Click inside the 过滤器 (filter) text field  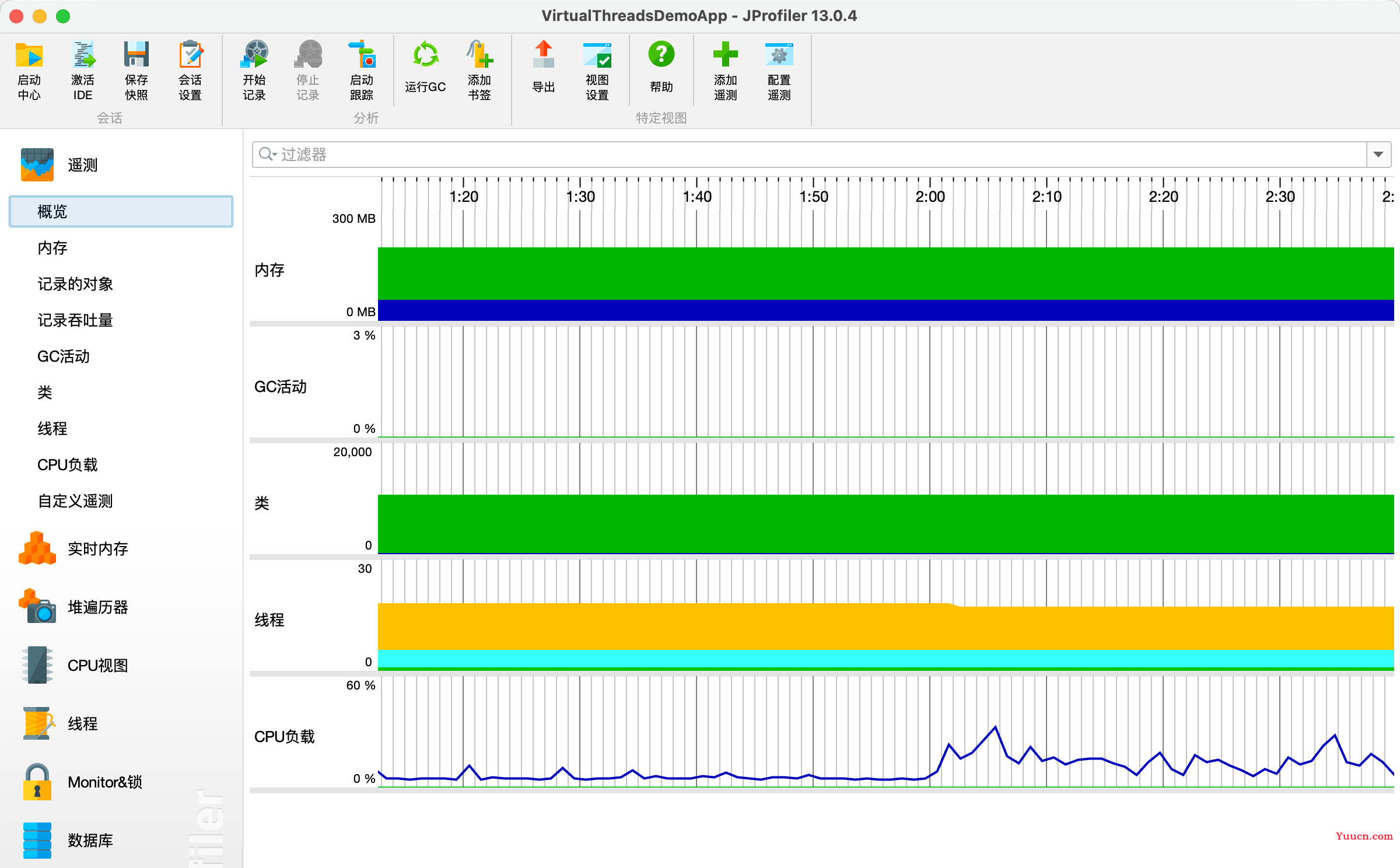tap(817, 155)
